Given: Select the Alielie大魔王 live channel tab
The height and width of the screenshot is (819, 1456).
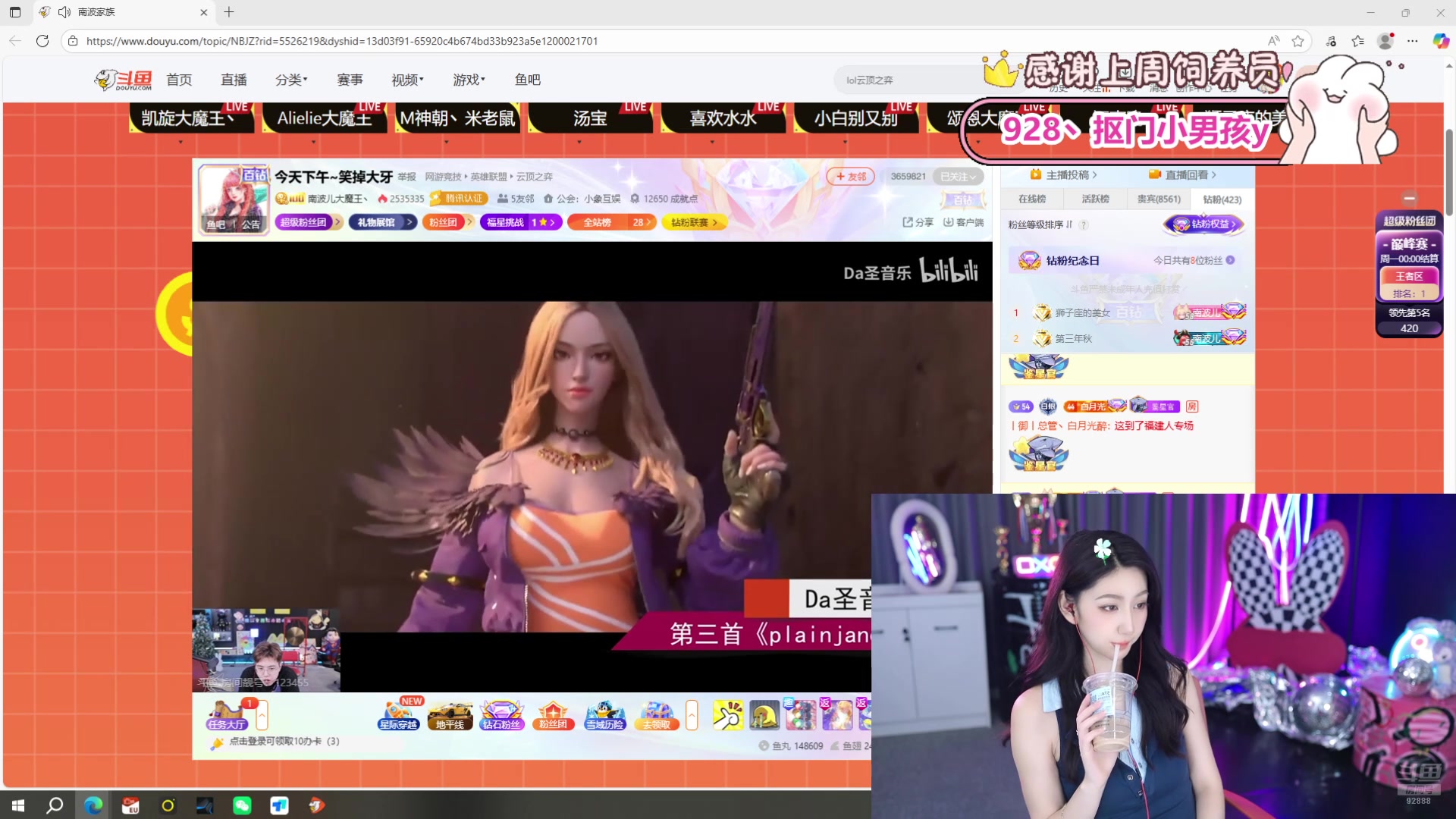Looking at the screenshot, I should tap(325, 118).
